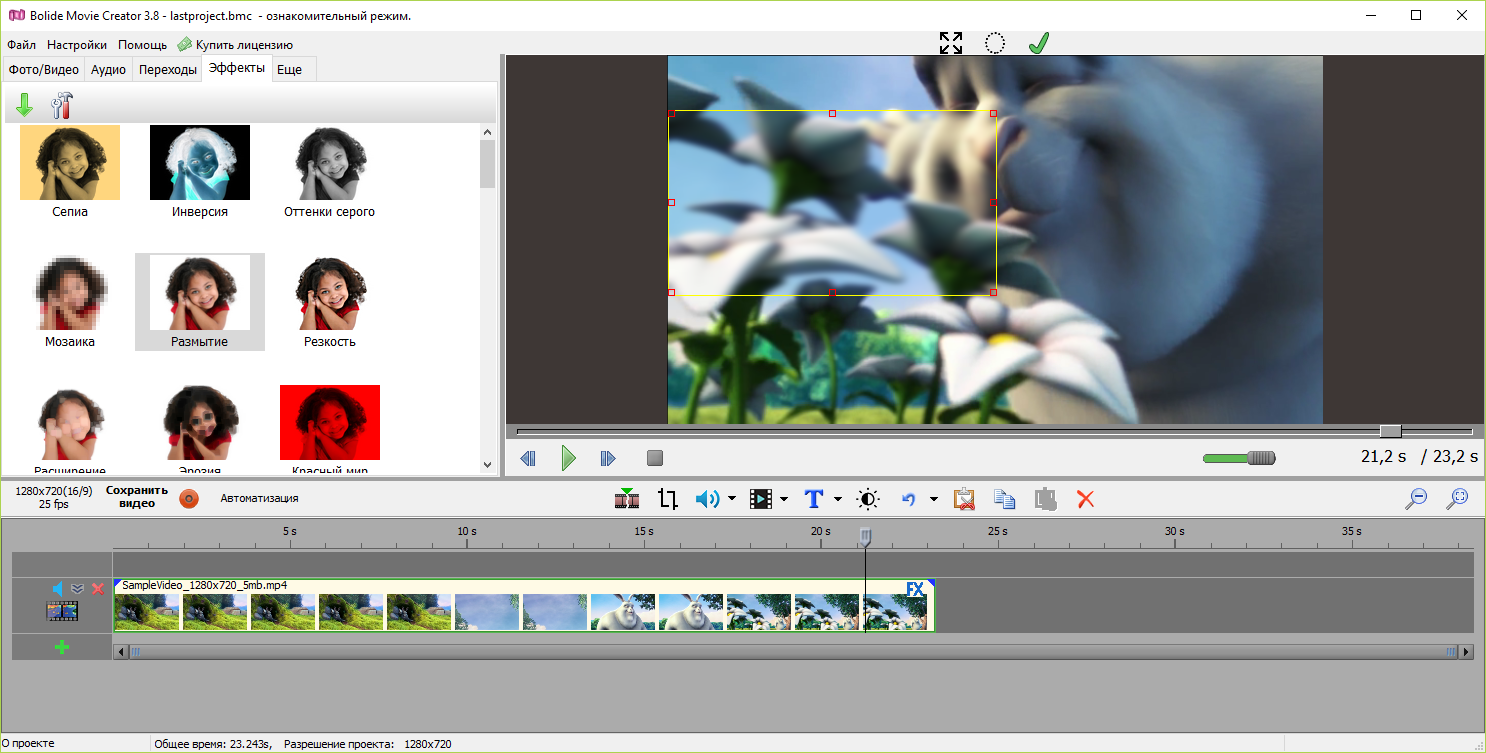This screenshot has width=1486, height=753.
Task: Click the timeline playhead marker on the ruler
Action: coord(866,537)
